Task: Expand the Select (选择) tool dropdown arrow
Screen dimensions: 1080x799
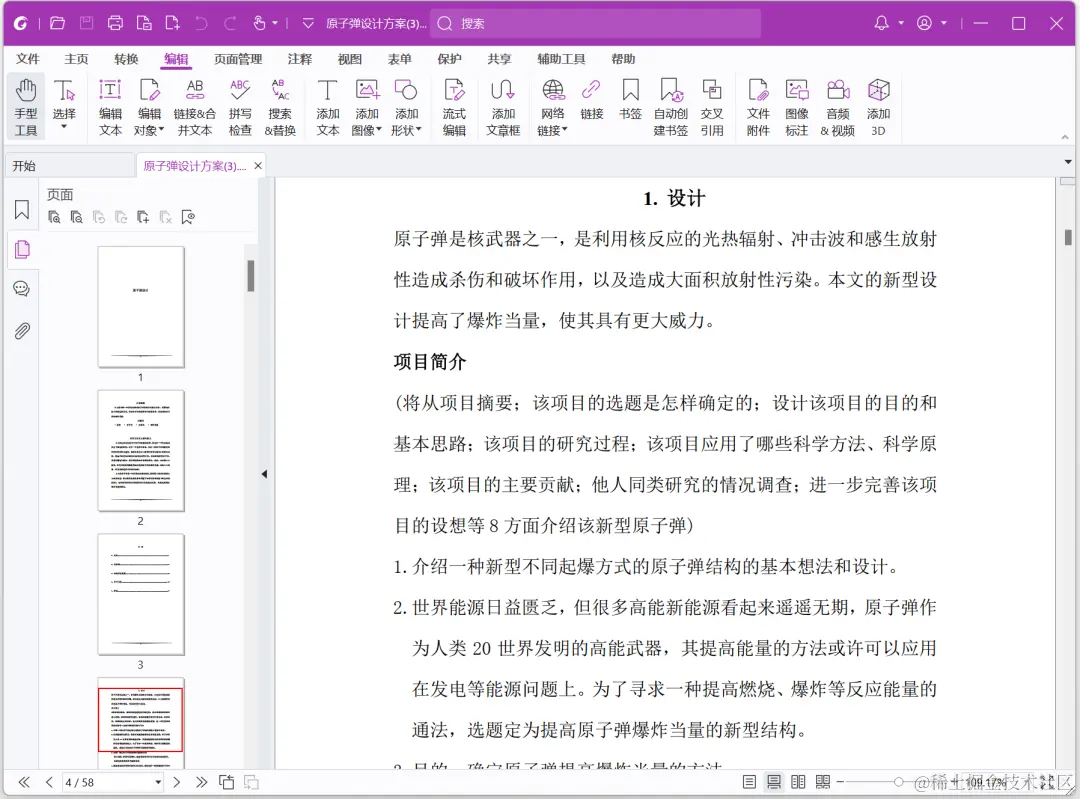Action: tap(64, 127)
